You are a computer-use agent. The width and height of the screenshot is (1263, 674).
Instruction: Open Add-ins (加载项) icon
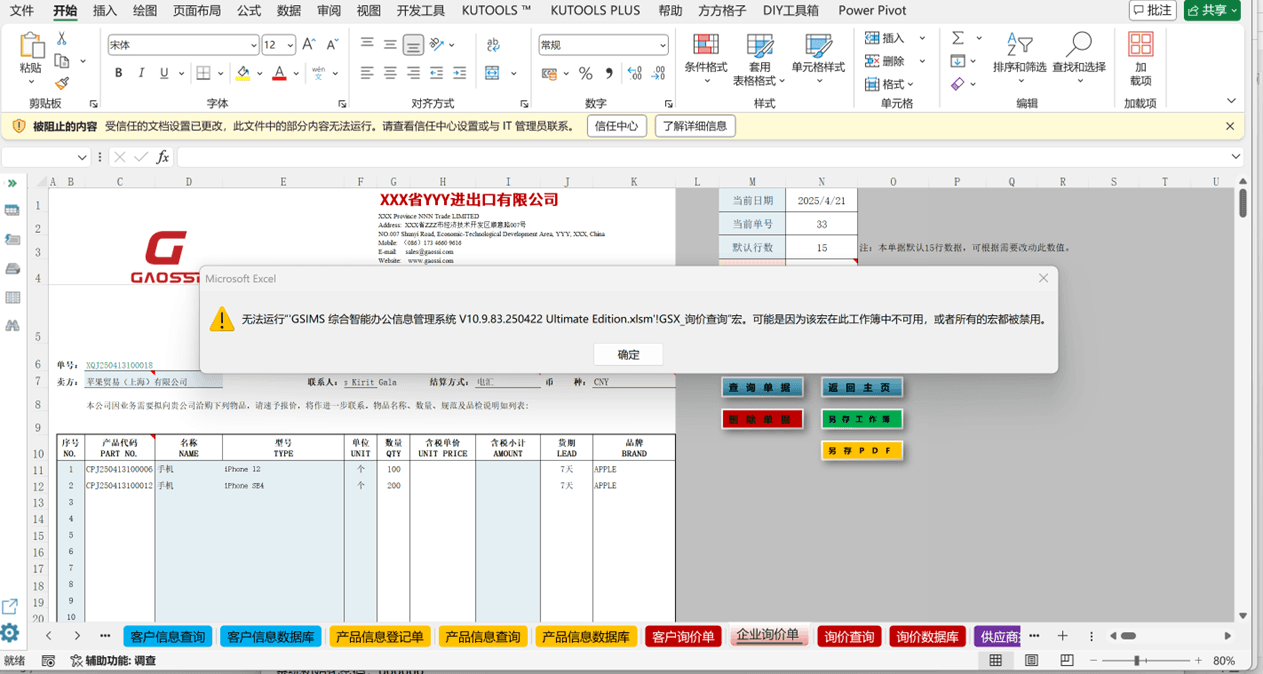[1140, 58]
